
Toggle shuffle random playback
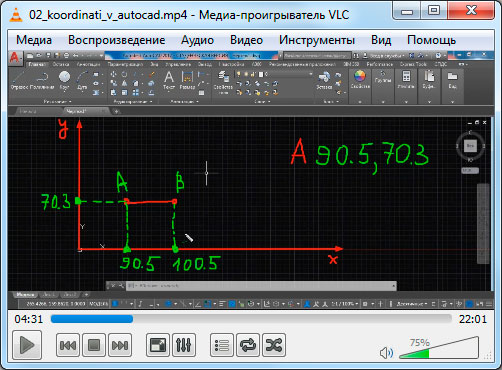coord(274,345)
